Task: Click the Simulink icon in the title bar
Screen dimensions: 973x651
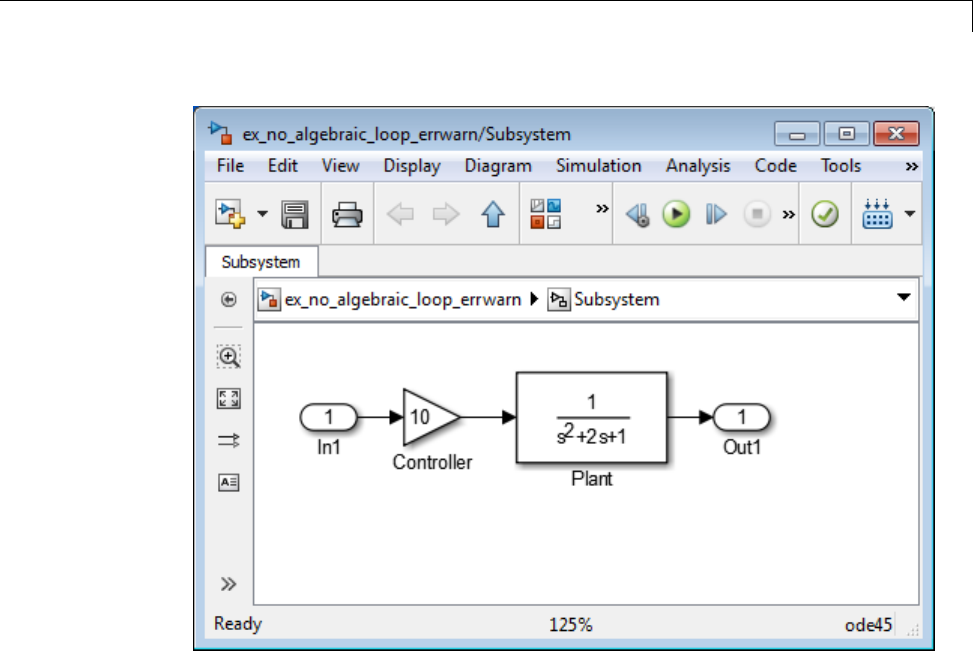Action: click(221, 133)
